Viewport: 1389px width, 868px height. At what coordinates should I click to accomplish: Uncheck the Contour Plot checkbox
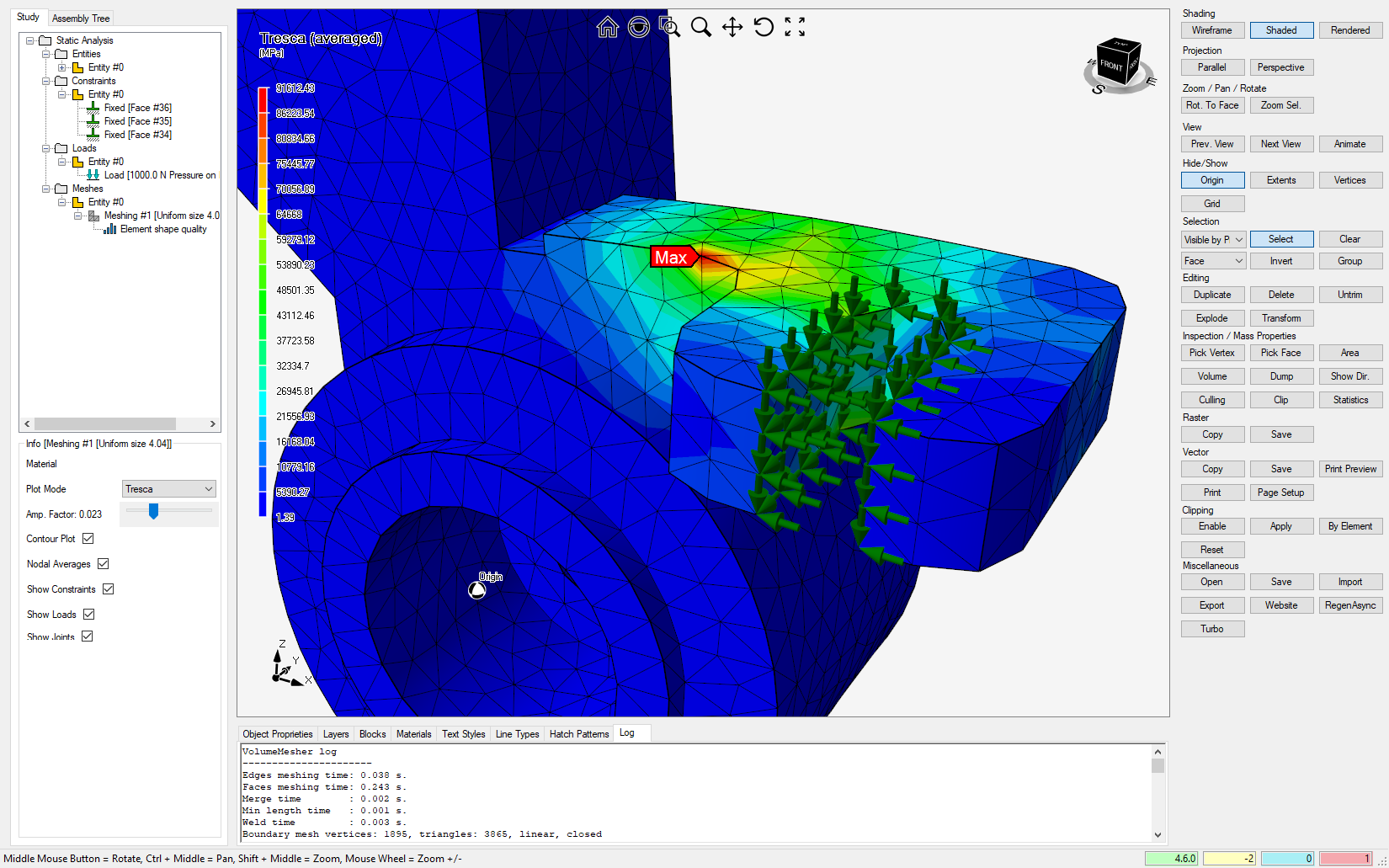(x=88, y=539)
